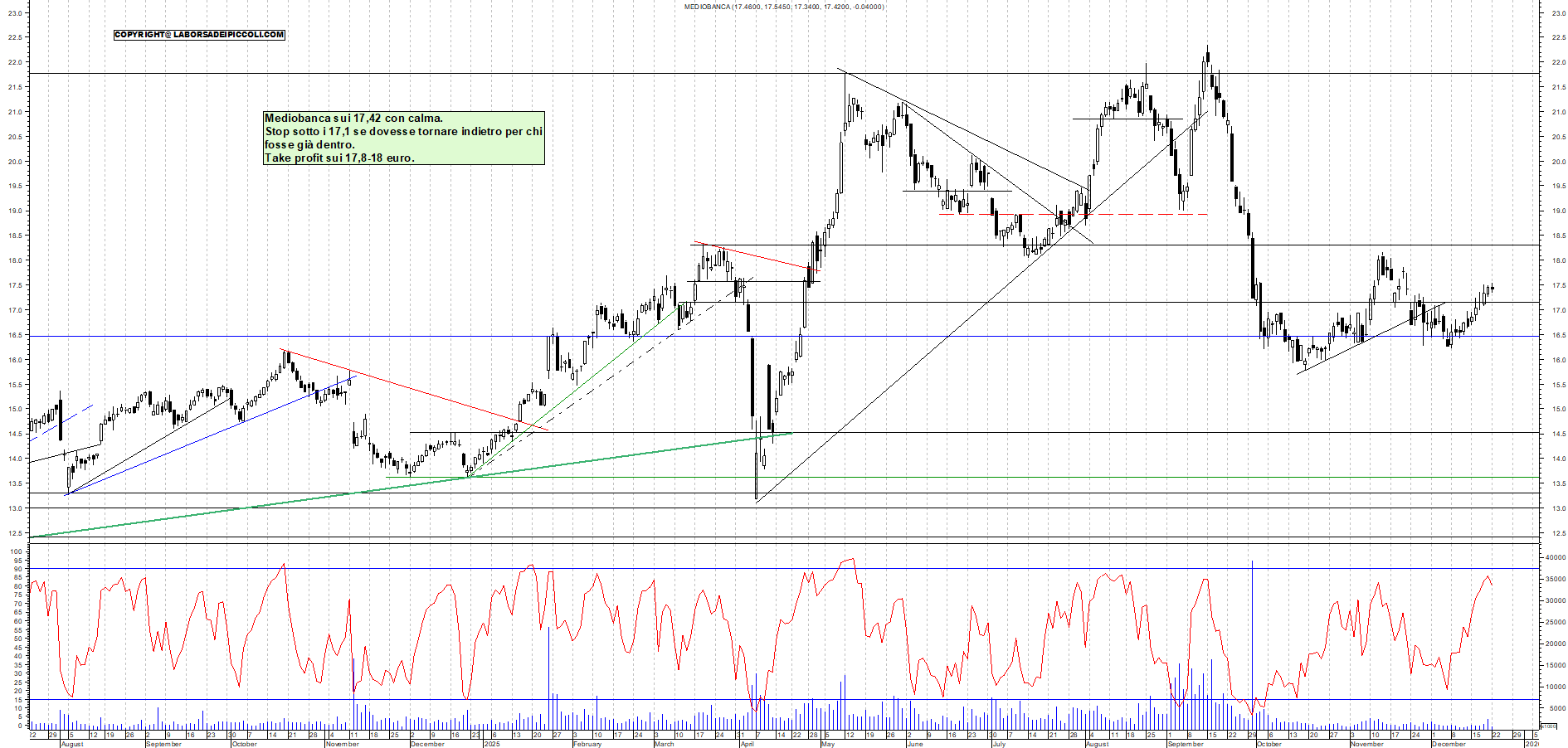Select the 2025 year marker on time axis
1568x748 pixels.
pos(491,744)
